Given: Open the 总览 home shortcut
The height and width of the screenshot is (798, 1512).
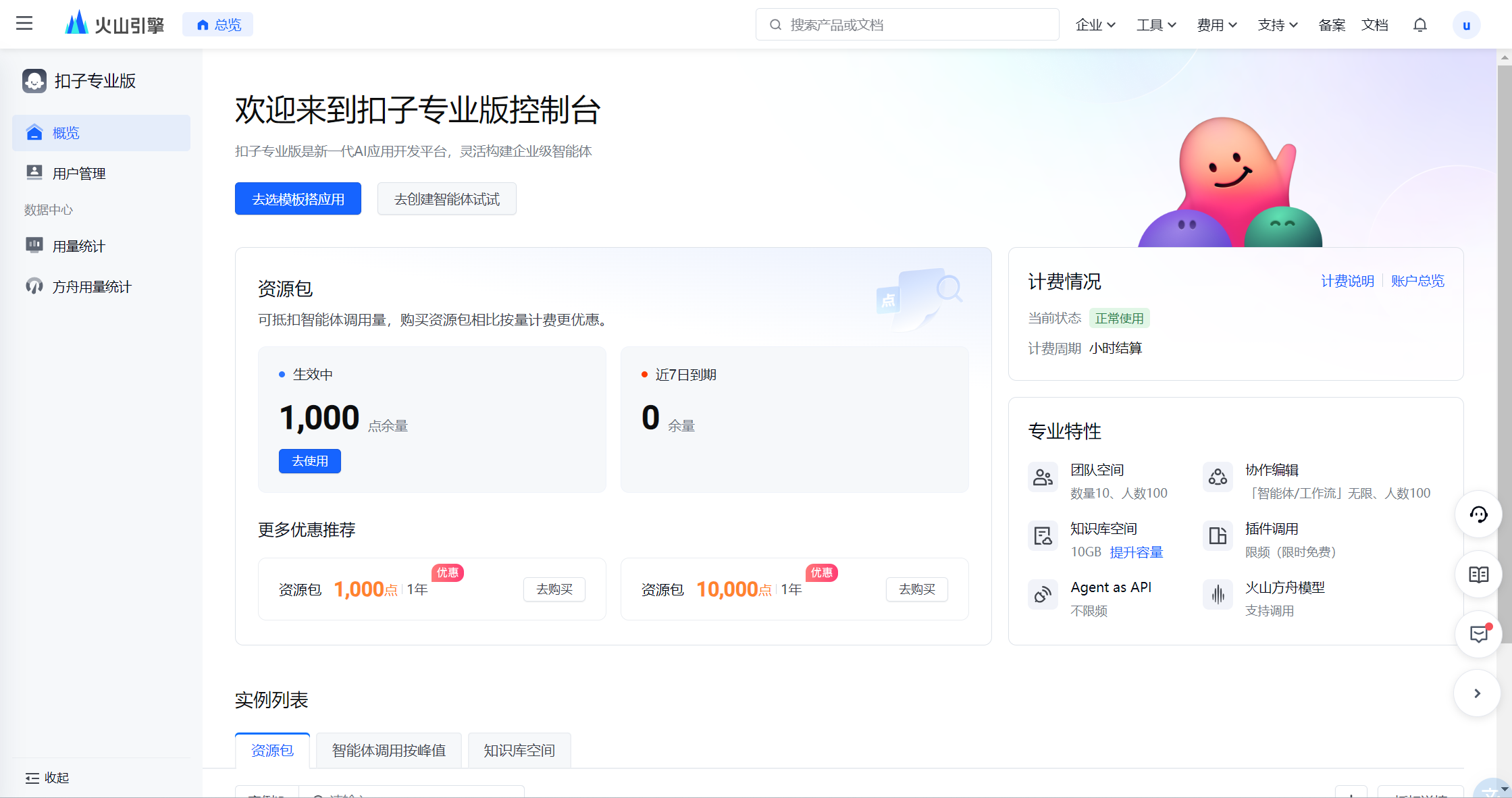Looking at the screenshot, I should tap(218, 24).
